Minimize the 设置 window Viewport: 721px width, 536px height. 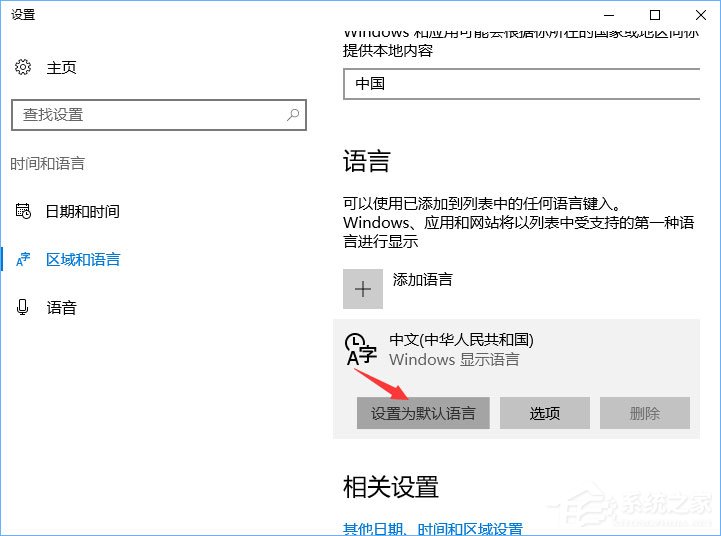[x=609, y=15]
